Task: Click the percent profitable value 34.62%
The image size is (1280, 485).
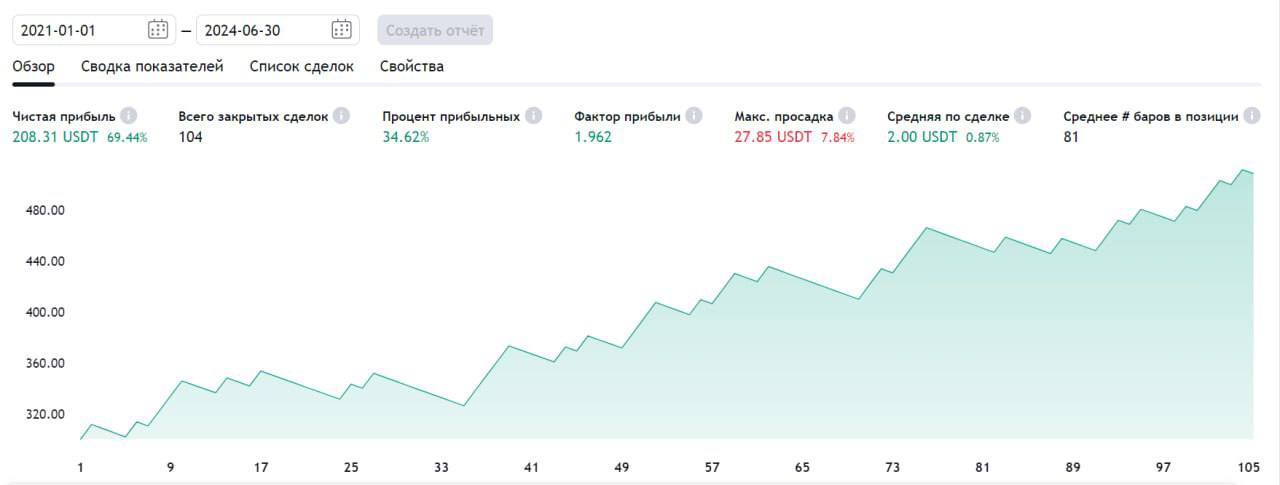Action: click(406, 137)
